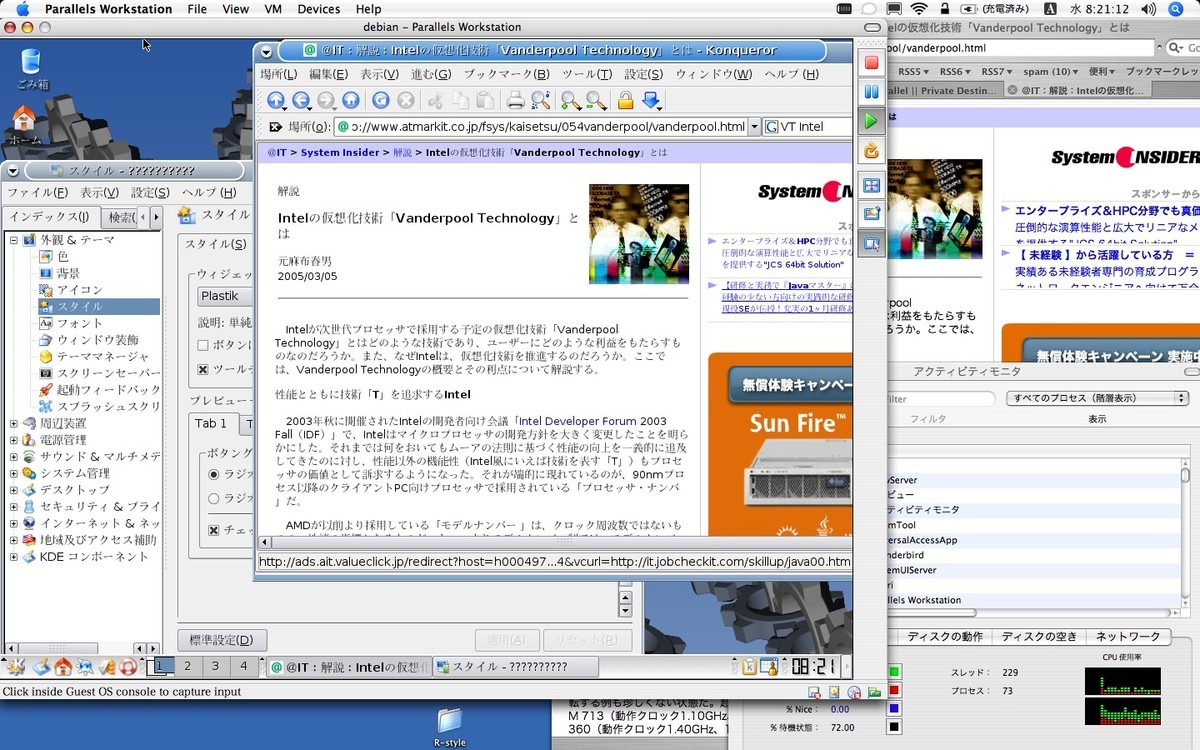This screenshot has height=750, width=1200.
Task: Open the ツール(T) menu in Konqueror
Action: [586, 74]
